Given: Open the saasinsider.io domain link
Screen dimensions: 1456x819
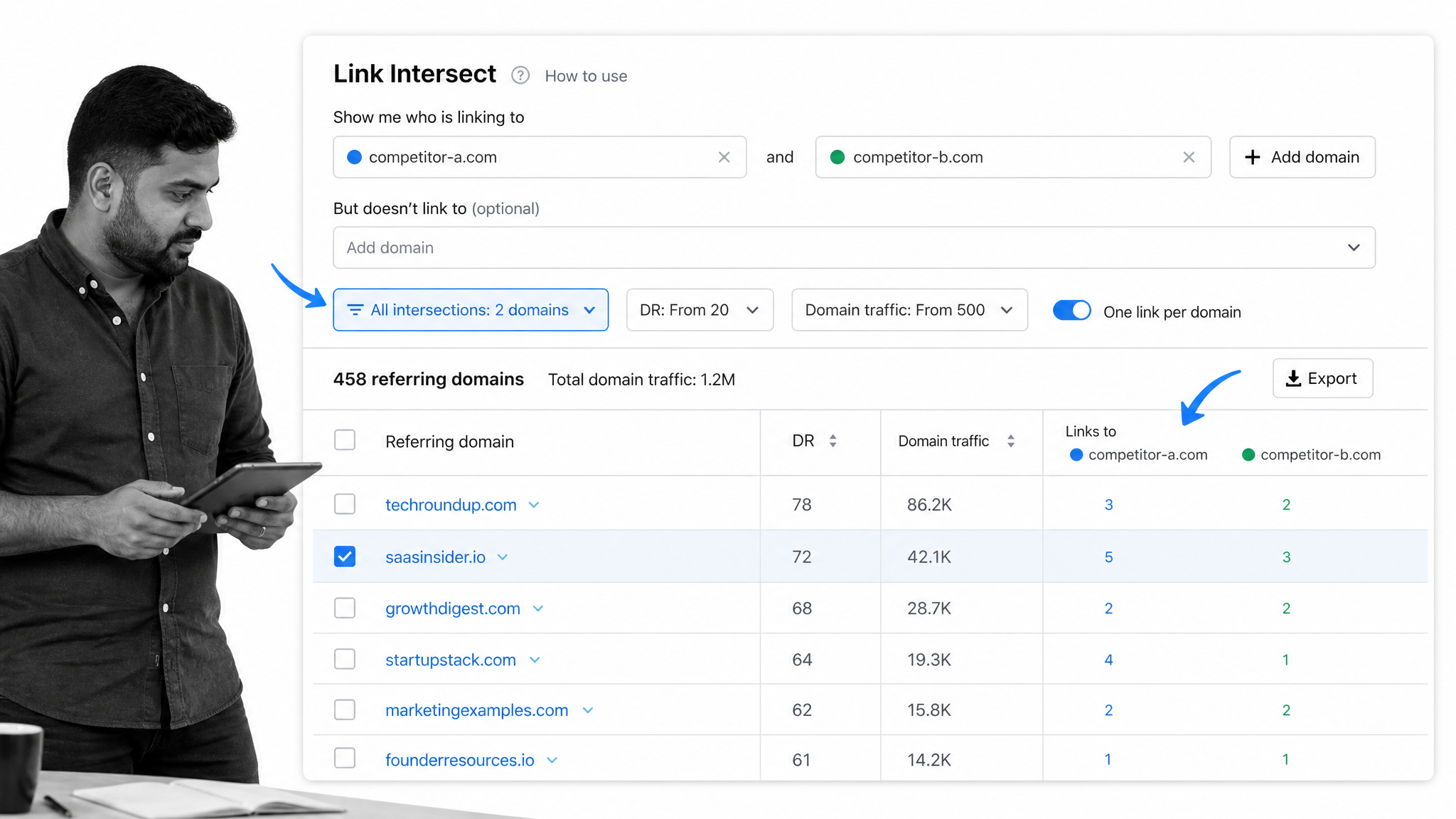Looking at the screenshot, I should pos(435,557).
